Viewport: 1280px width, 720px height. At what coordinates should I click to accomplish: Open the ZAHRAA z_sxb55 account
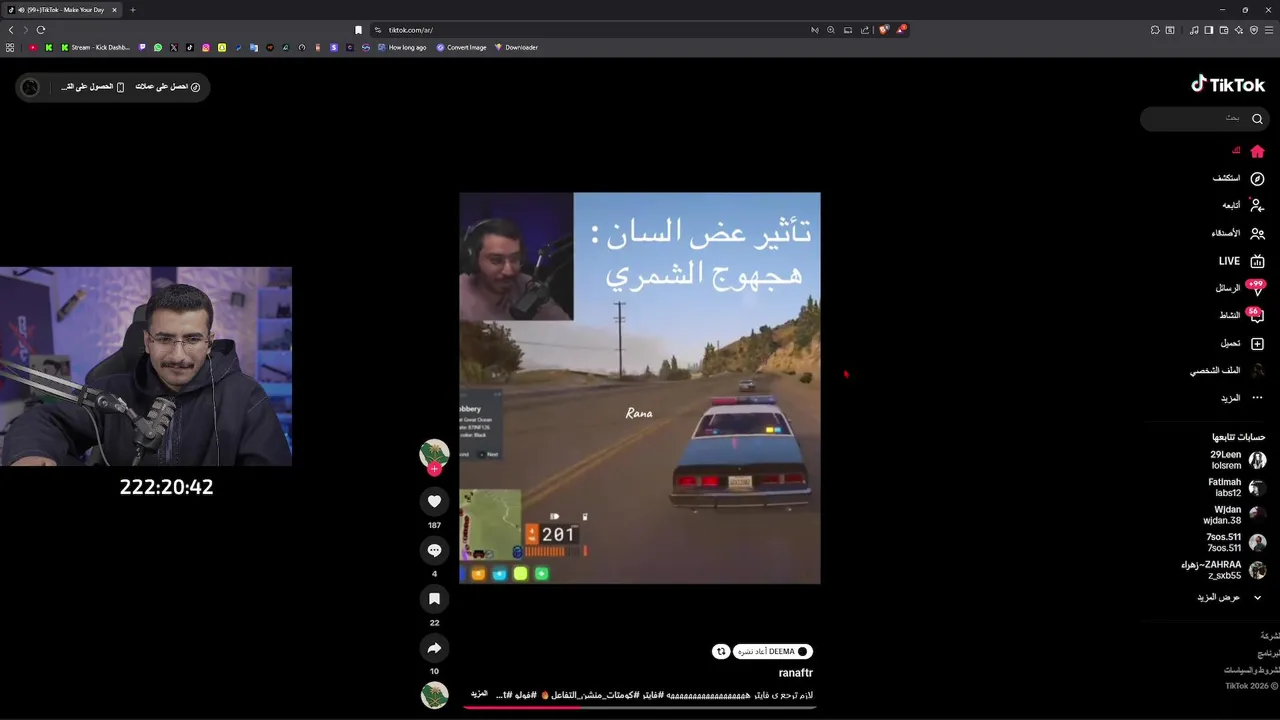pos(1224,570)
